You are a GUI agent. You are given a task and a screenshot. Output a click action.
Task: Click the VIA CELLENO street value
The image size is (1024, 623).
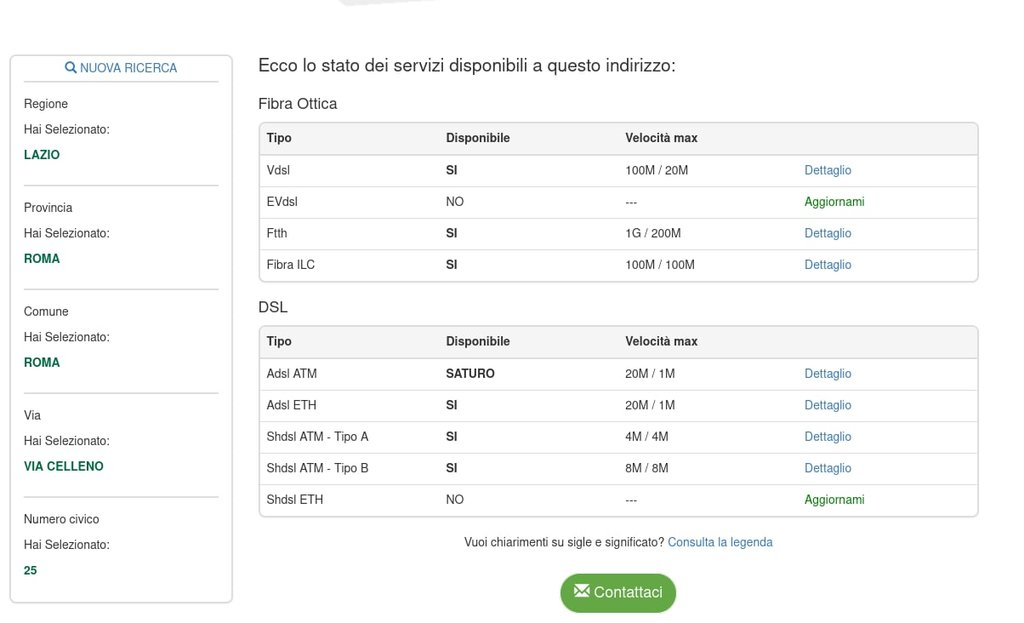point(63,466)
